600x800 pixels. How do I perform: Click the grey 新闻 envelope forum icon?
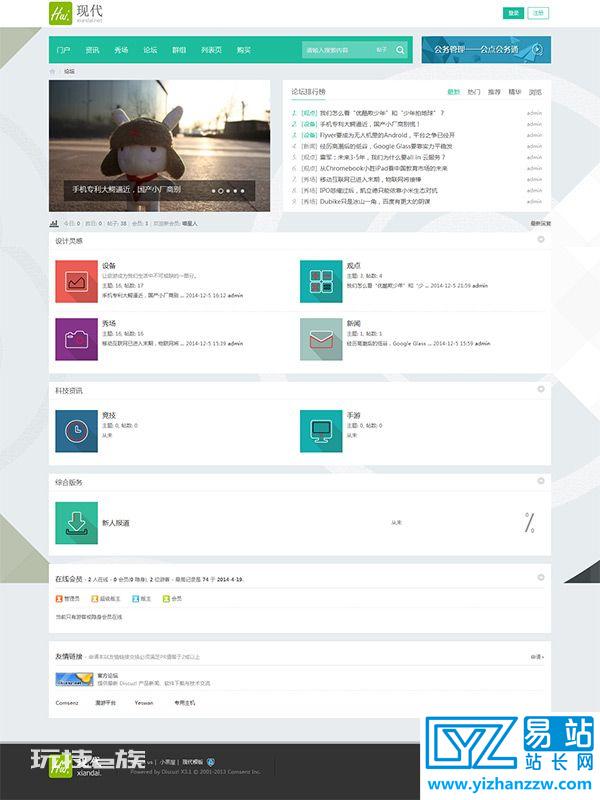tap(321, 339)
